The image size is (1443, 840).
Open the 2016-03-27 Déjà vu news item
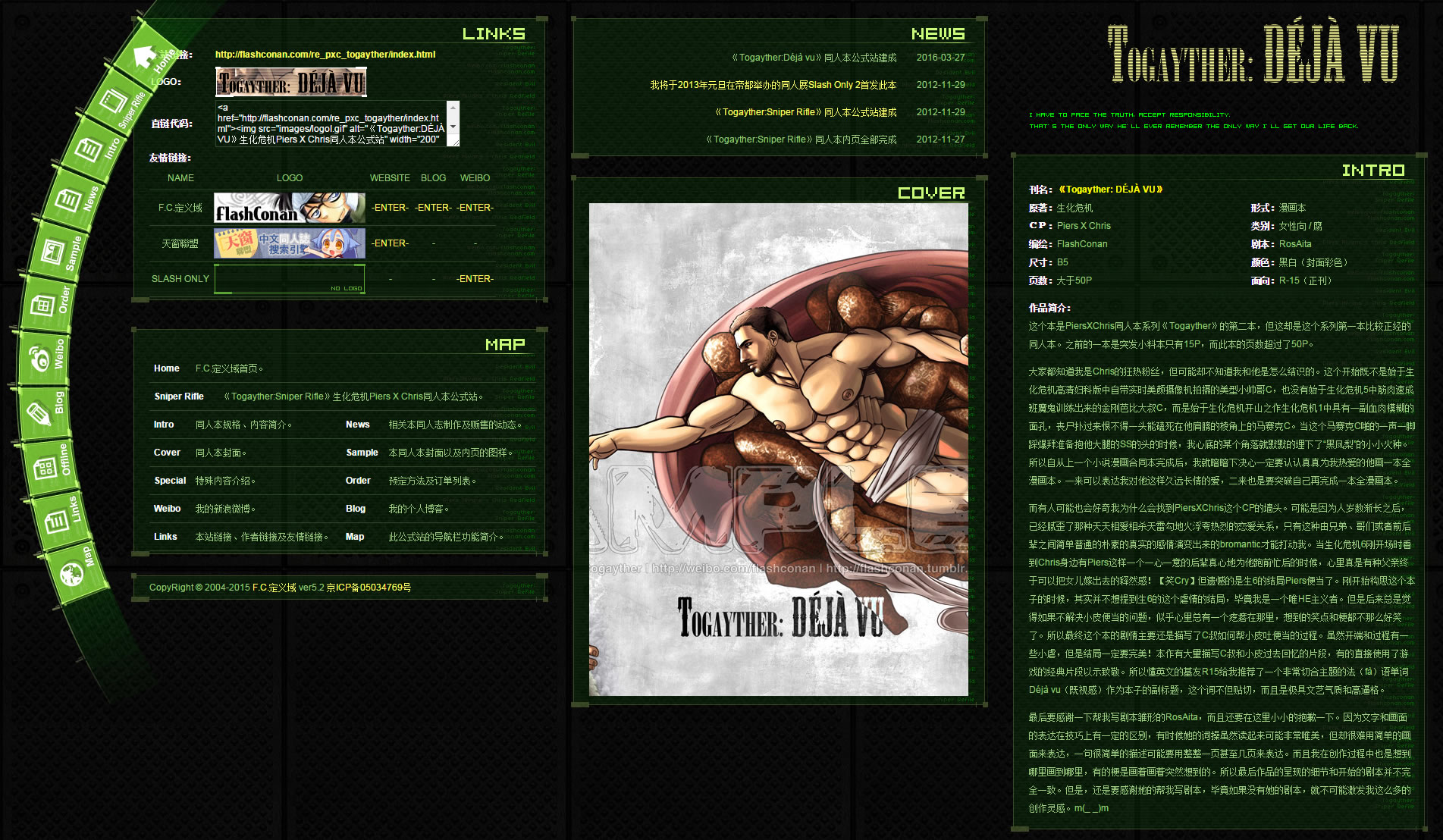tap(814, 58)
